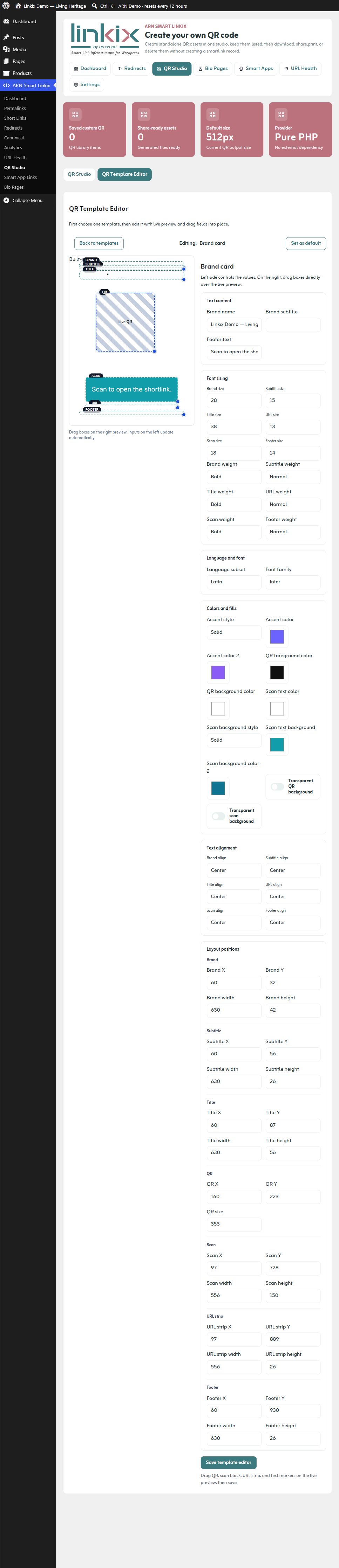Click the Pages icon in sidebar
The width and height of the screenshot is (339, 1568).
[6, 61]
